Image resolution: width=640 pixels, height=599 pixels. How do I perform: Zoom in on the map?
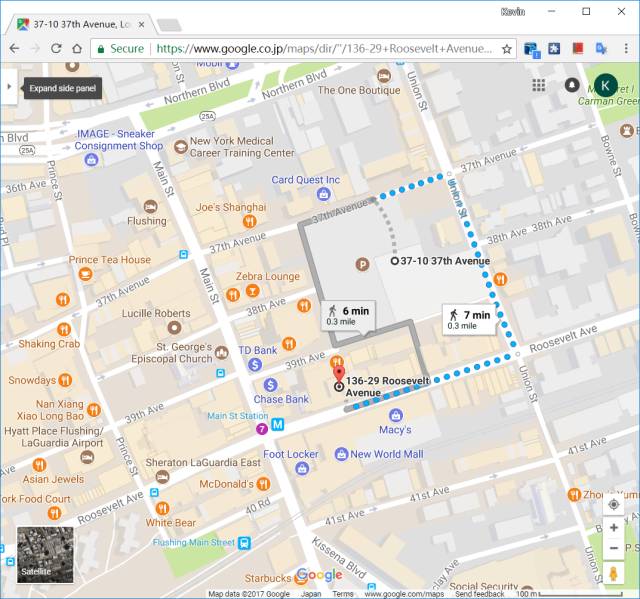[x=613, y=528]
